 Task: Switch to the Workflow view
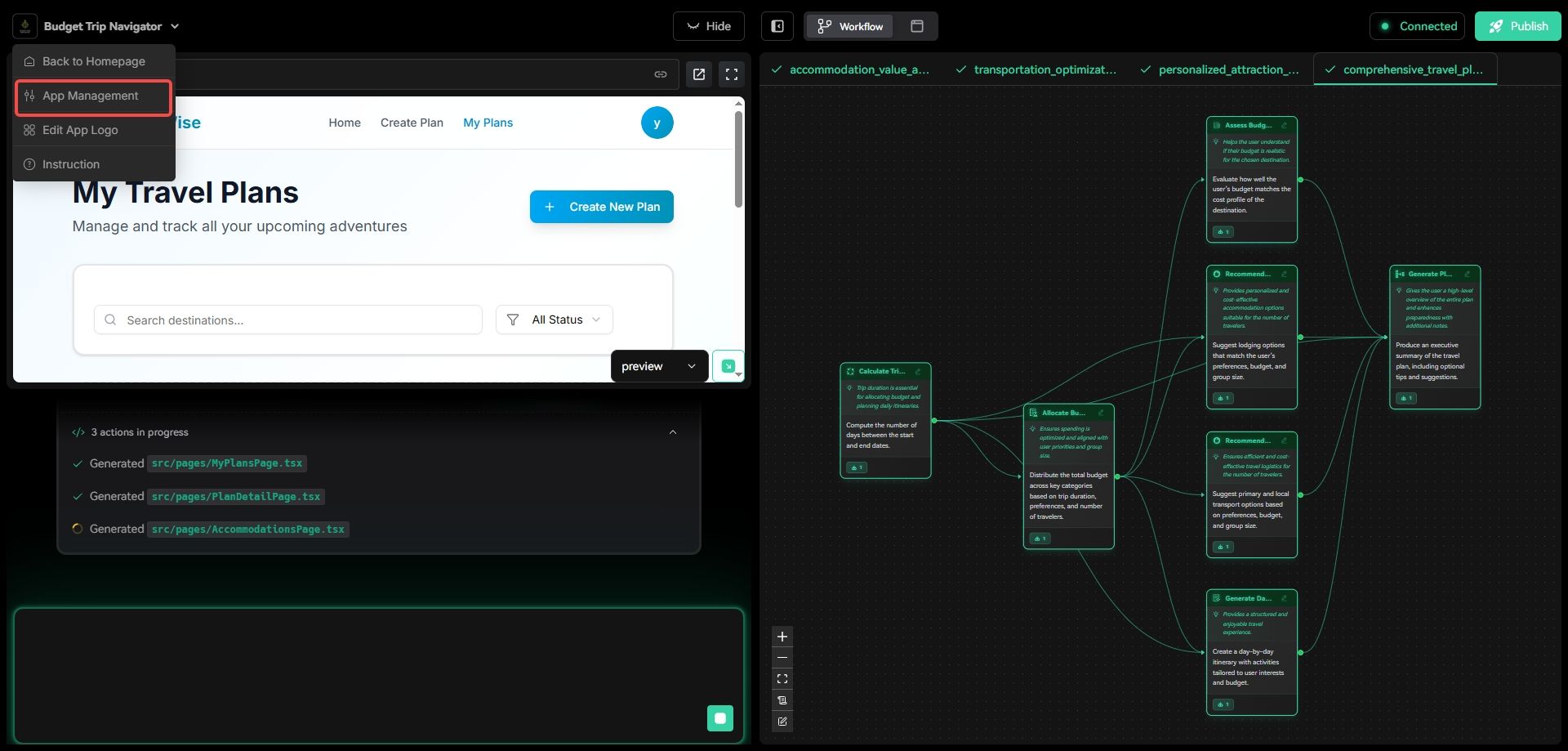coord(851,26)
